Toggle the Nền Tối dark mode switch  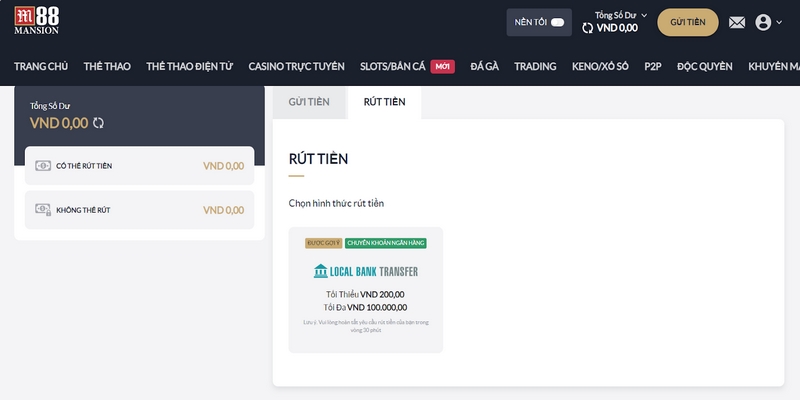click(557, 22)
